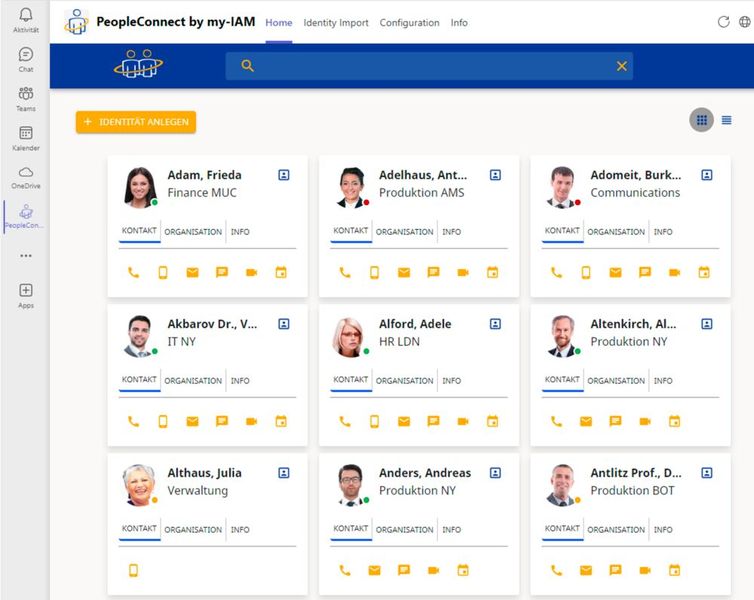Start chat with Antlitz Prof.
This screenshot has height=600, width=754.
pyautogui.click(x=615, y=571)
